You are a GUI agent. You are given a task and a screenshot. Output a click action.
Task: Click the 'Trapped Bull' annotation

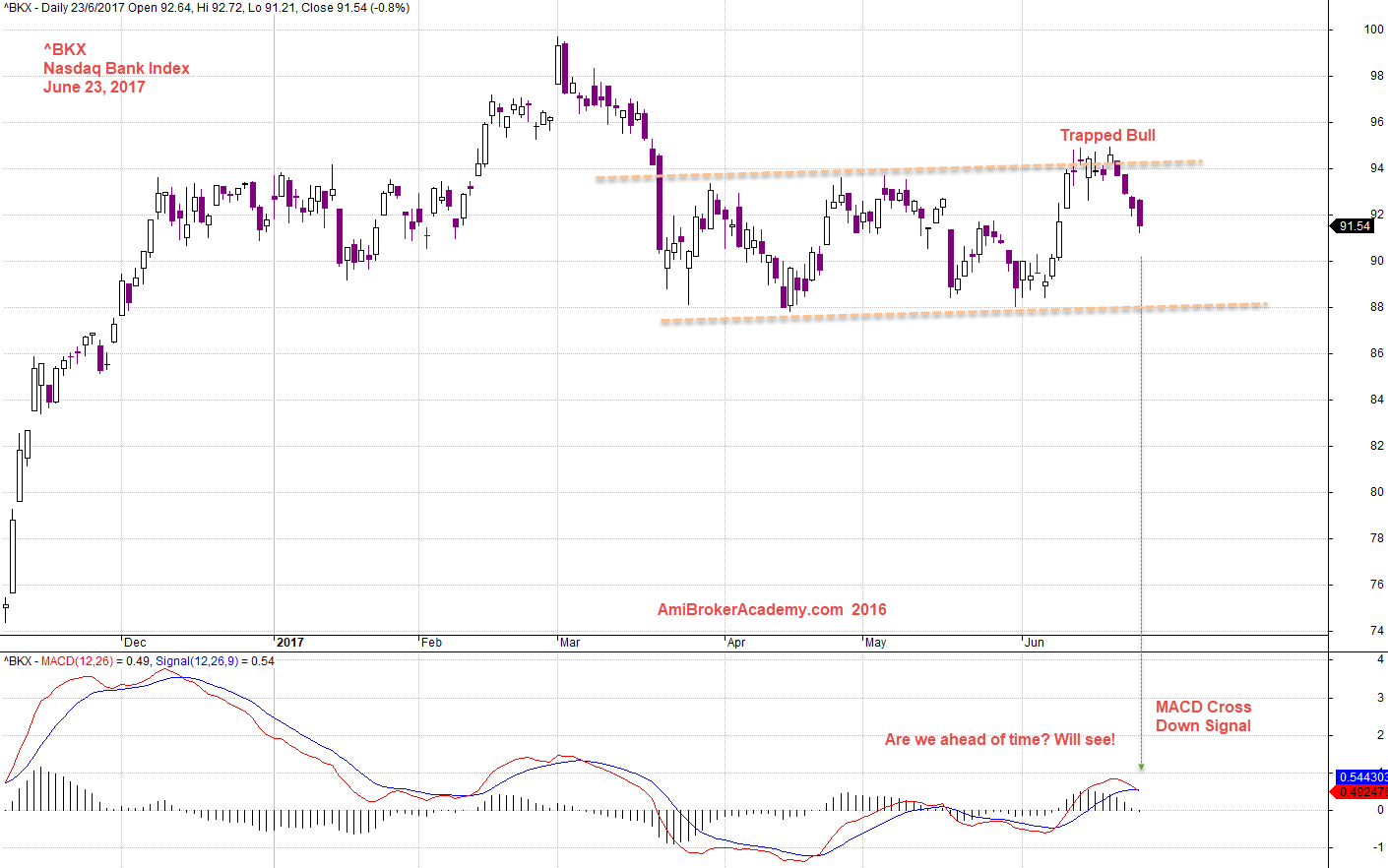point(1107,136)
